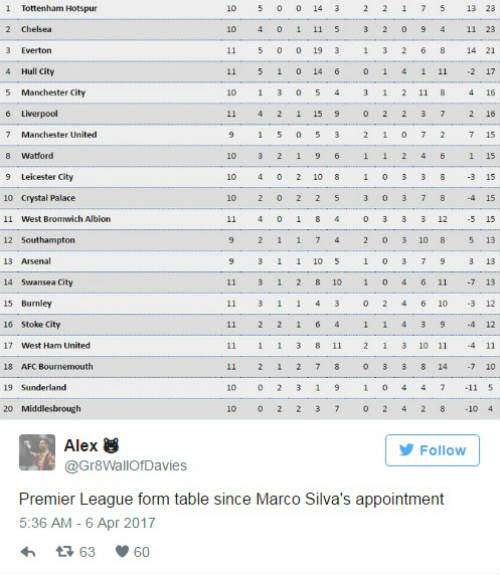500x575 pixels.
Task: Click the Everton points value 21
Action: click(490, 51)
